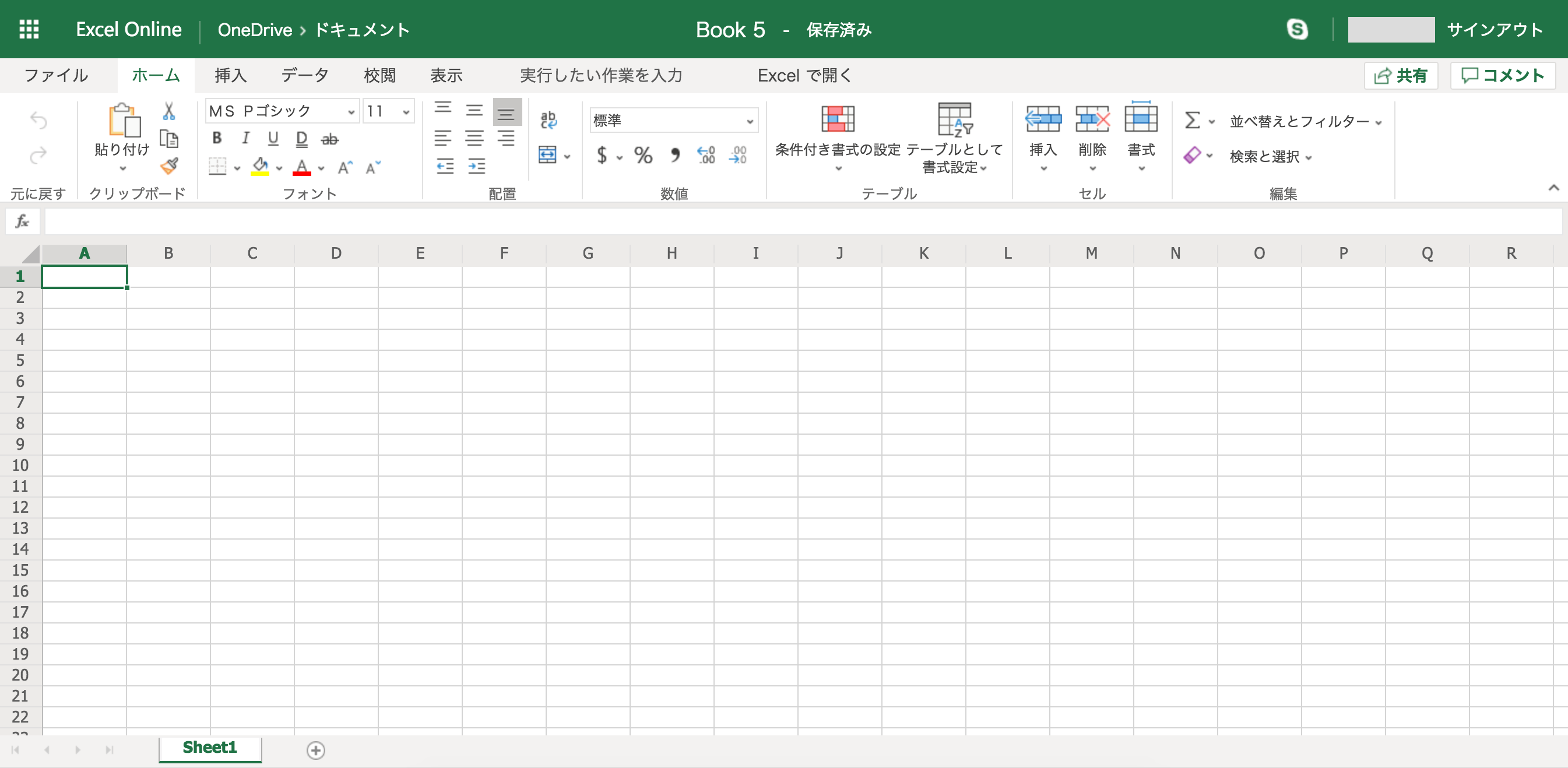The height and width of the screenshot is (768, 1568).
Task: Switch to the 挿入 ribbon tab
Action: [x=231, y=76]
